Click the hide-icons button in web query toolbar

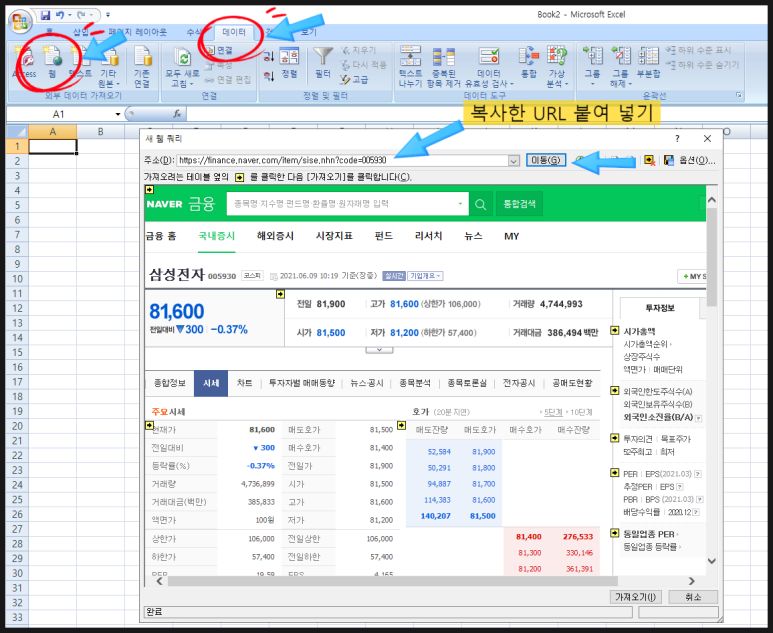650,160
